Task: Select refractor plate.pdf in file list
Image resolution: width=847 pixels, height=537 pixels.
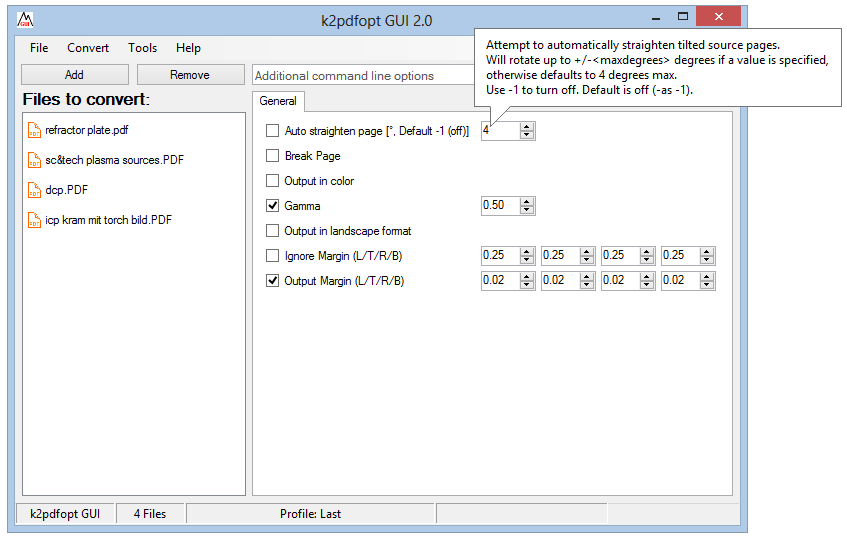Action: coord(87,130)
